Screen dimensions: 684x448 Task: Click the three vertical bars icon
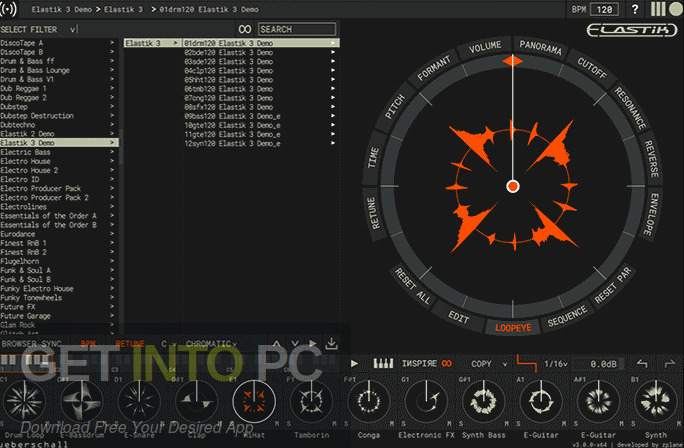[x=658, y=9]
